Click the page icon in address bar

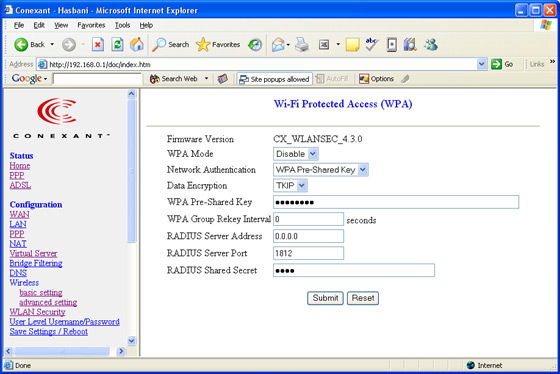tap(42, 64)
